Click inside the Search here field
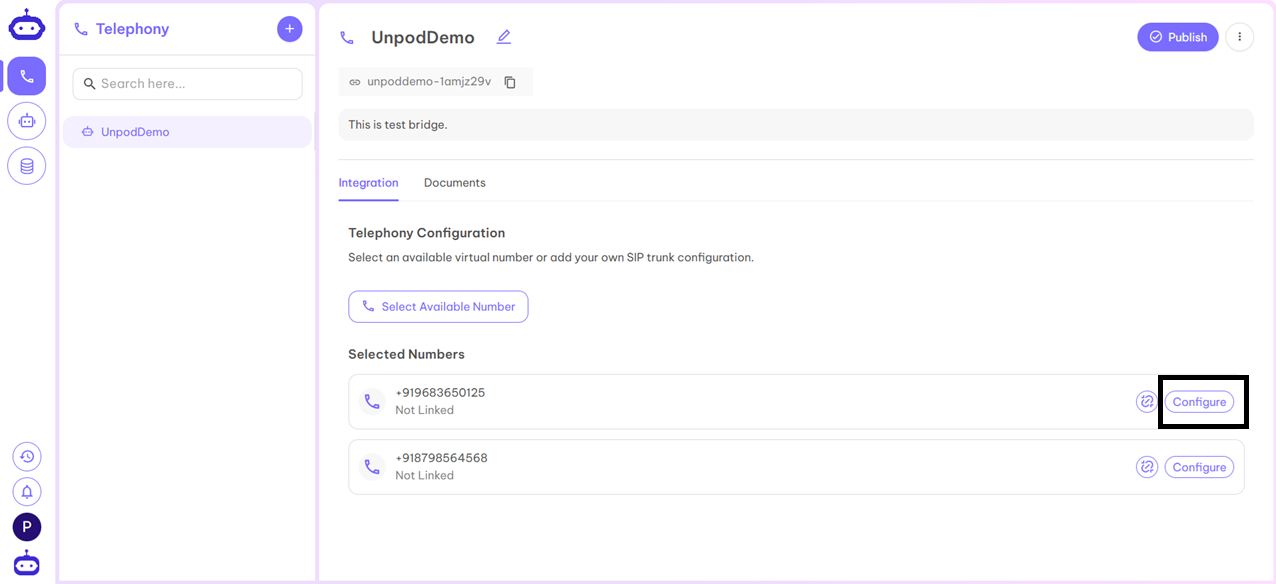This screenshot has height=584, width=1276. (187, 84)
